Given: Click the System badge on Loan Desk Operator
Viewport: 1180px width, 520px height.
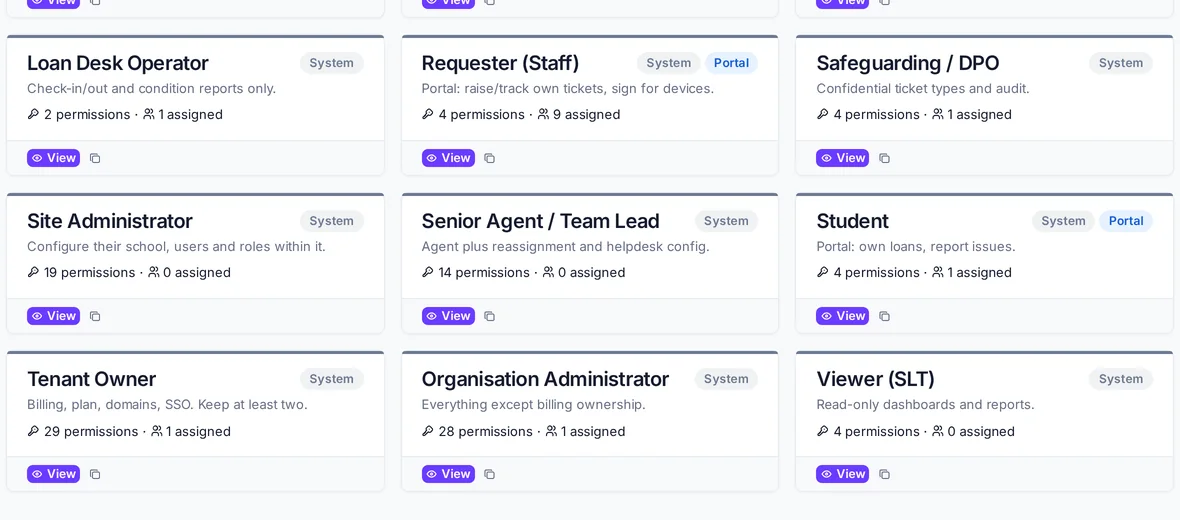Looking at the screenshot, I should point(332,63).
